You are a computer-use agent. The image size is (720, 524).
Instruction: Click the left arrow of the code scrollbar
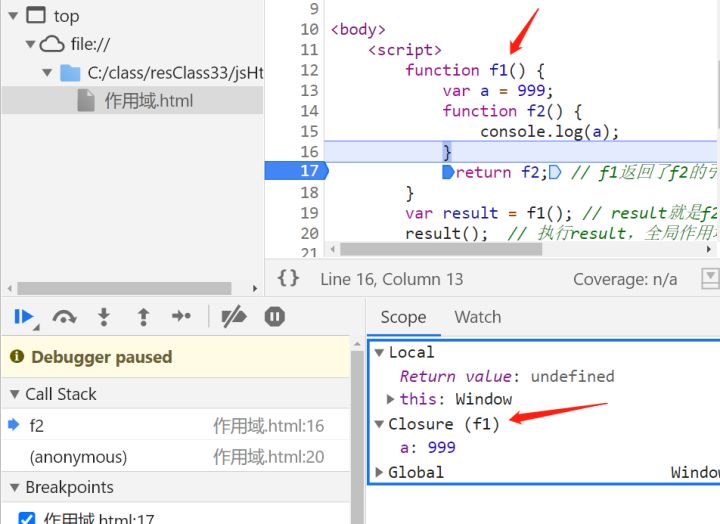coord(332,249)
